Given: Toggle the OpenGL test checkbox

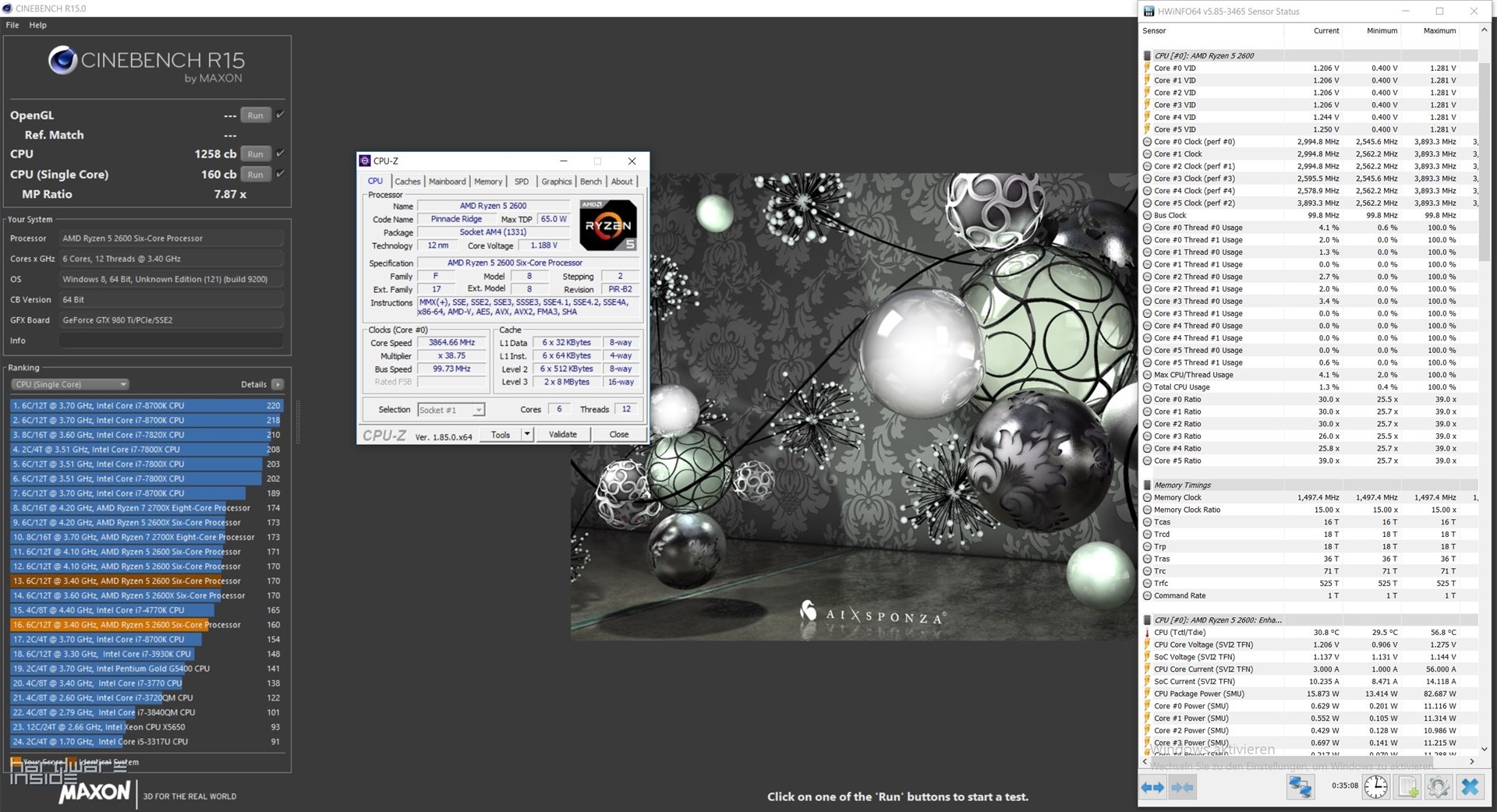Looking at the screenshot, I should pyautogui.click(x=280, y=115).
